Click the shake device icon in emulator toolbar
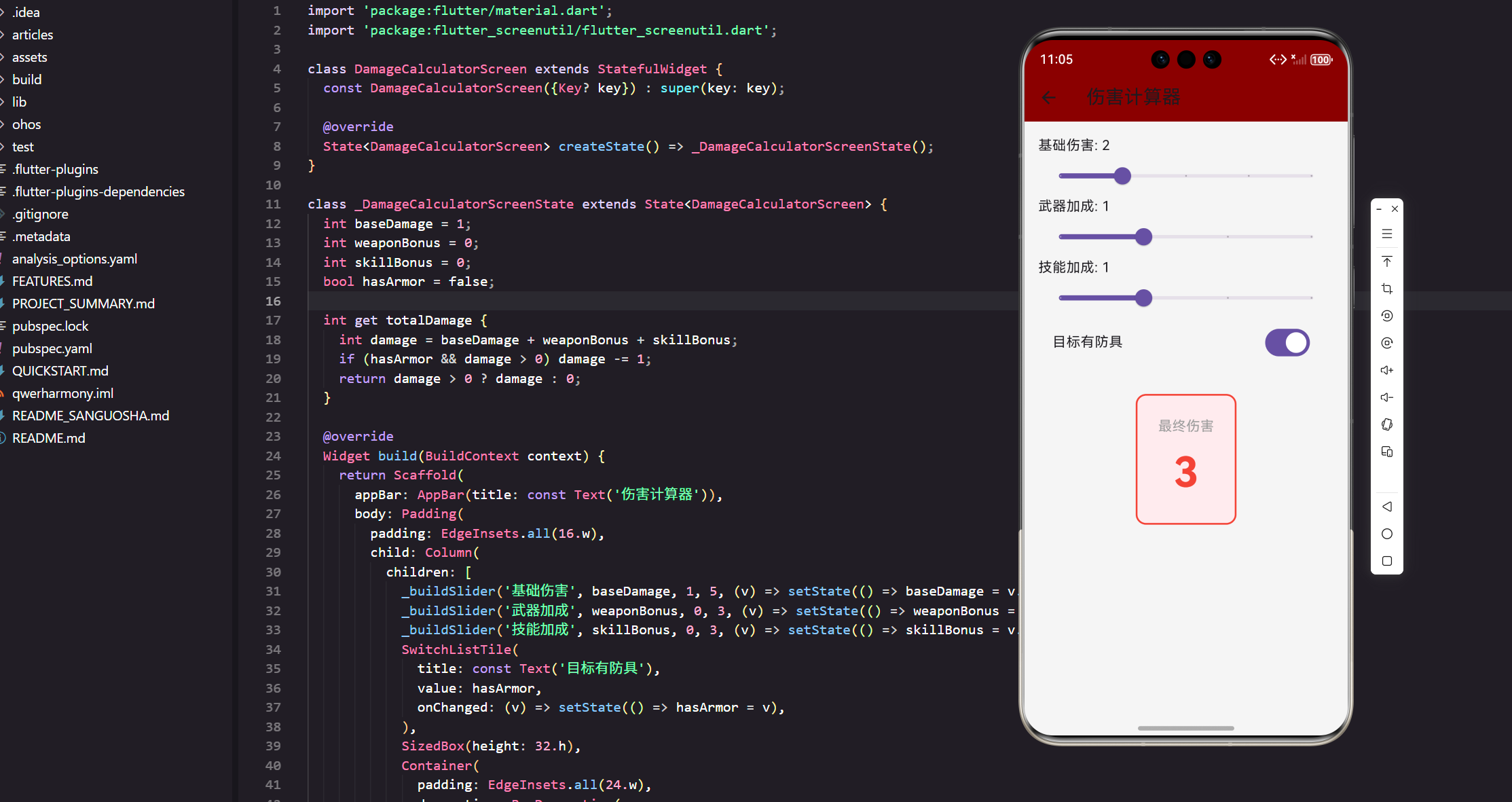The width and height of the screenshot is (1512, 802). pos(1387,424)
